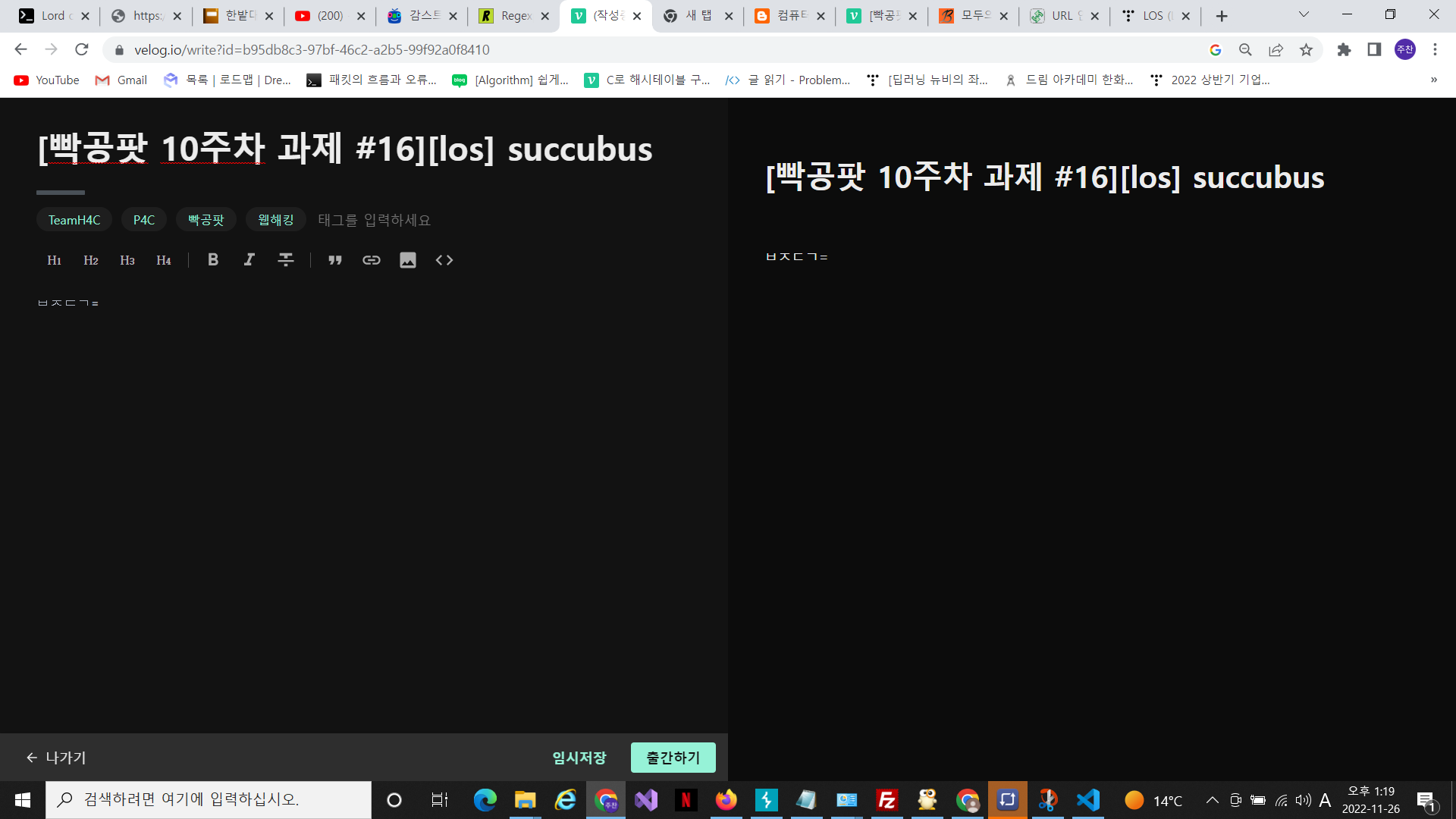Open Netflix from the taskbar

pos(686,800)
